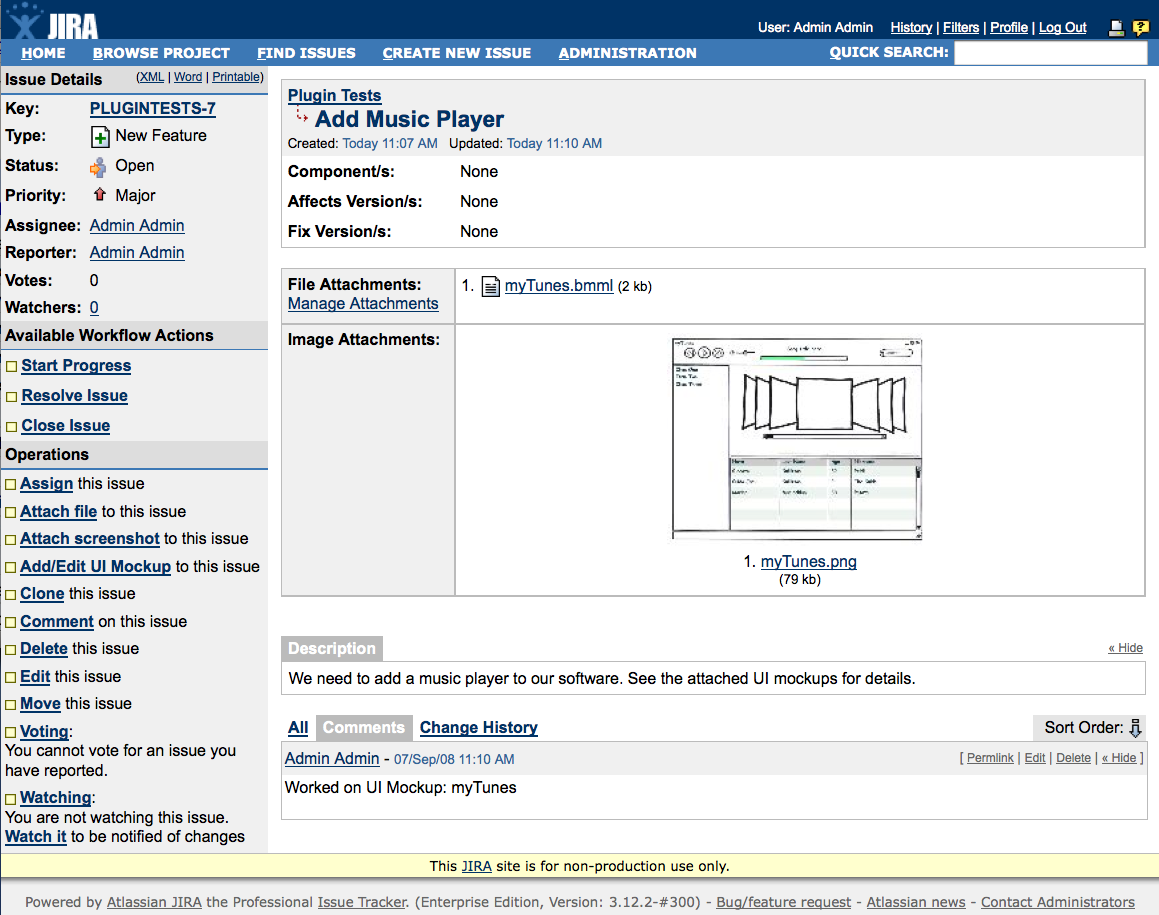Switch to the Change History tab

pos(478,727)
